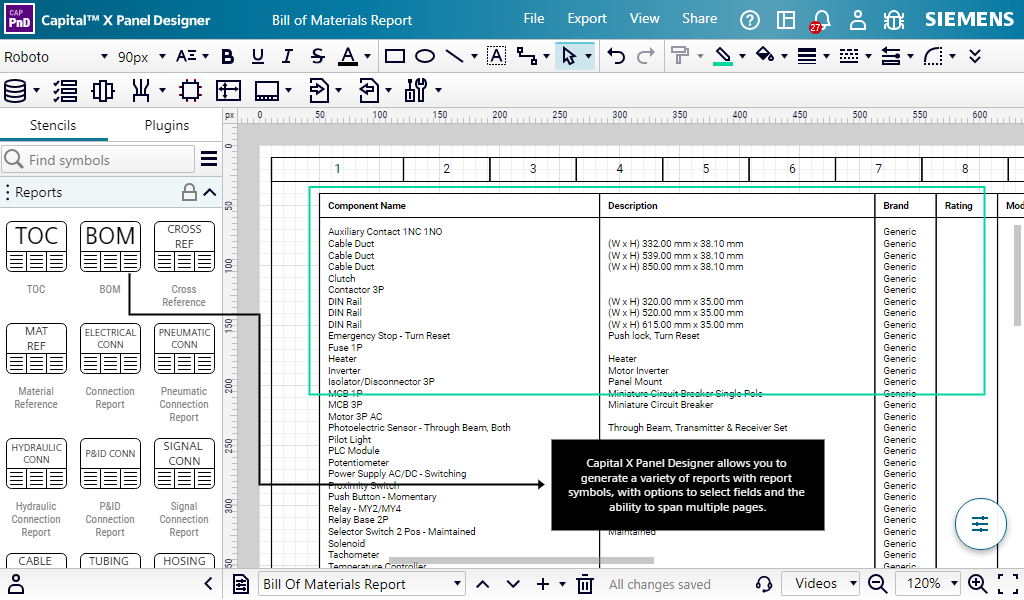The width and height of the screenshot is (1024, 600).
Task: Open the Bill Of Materials Report page dropdown
Action: click(x=362, y=584)
